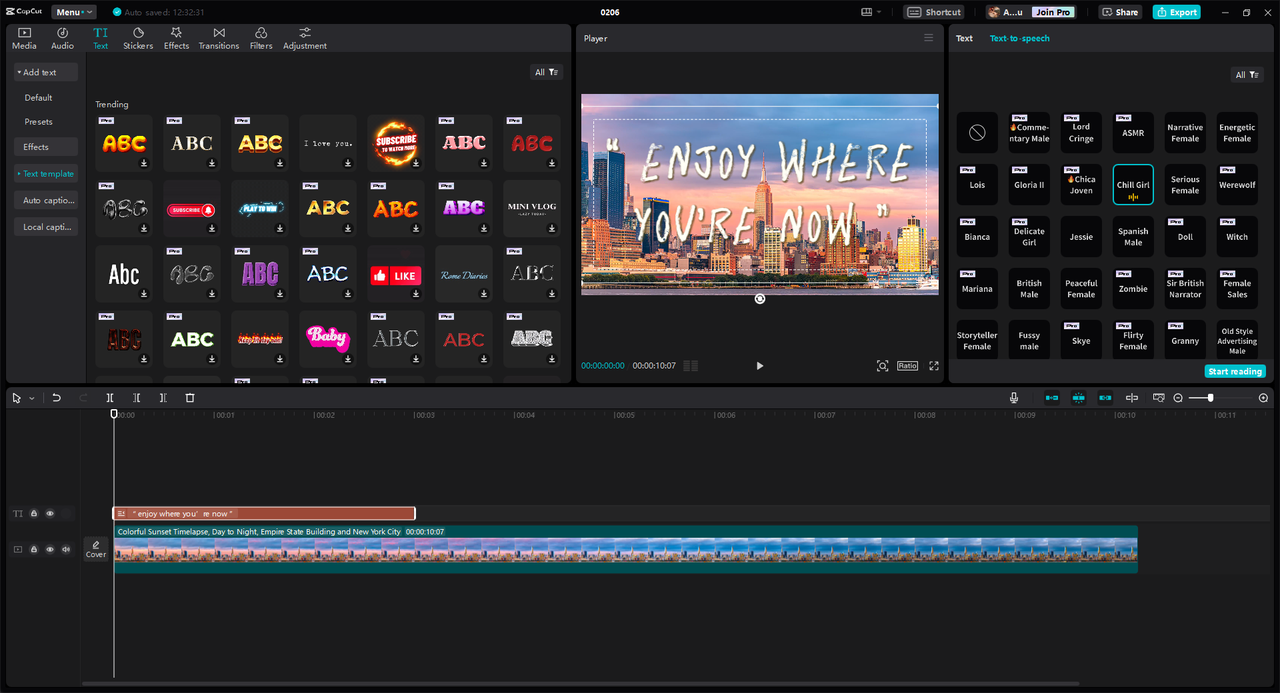Click the SUBSCRIBE fire circle template

point(396,143)
